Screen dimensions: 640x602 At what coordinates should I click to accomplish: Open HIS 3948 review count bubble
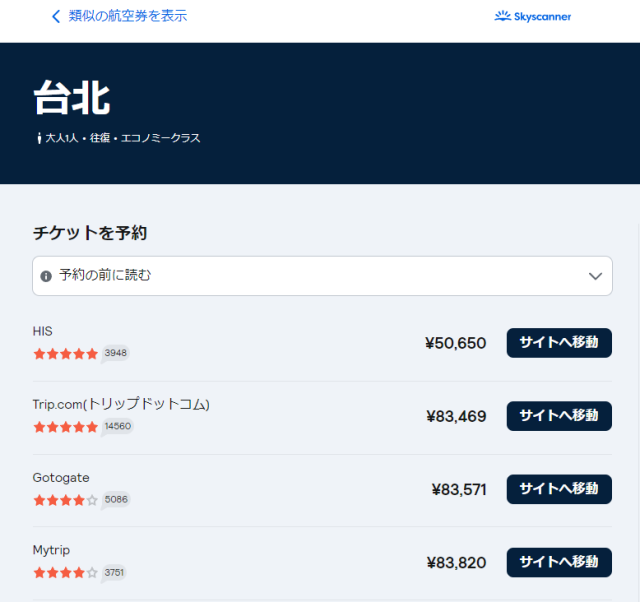pos(115,353)
